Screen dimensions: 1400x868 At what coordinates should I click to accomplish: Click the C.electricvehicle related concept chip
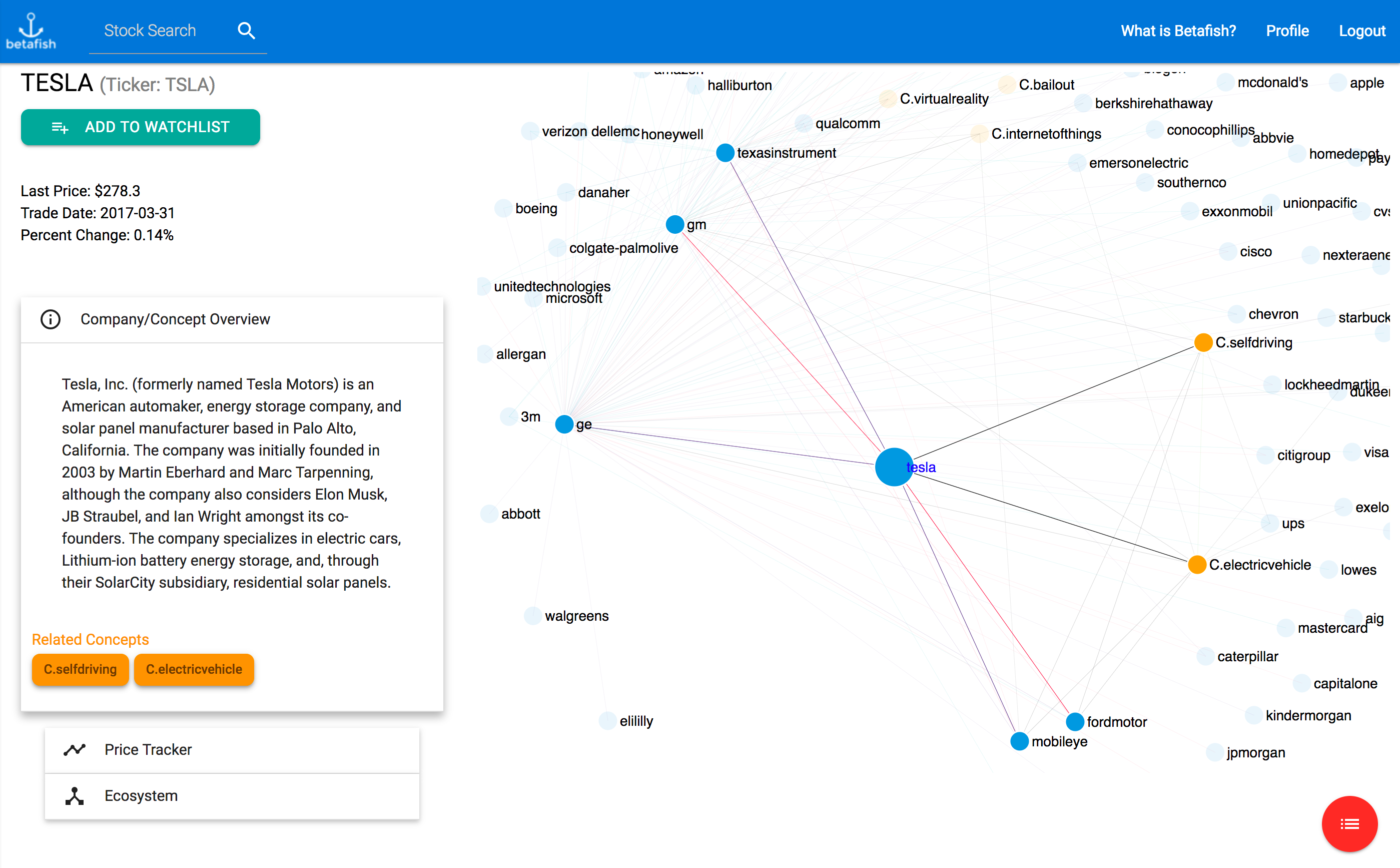coord(194,669)
